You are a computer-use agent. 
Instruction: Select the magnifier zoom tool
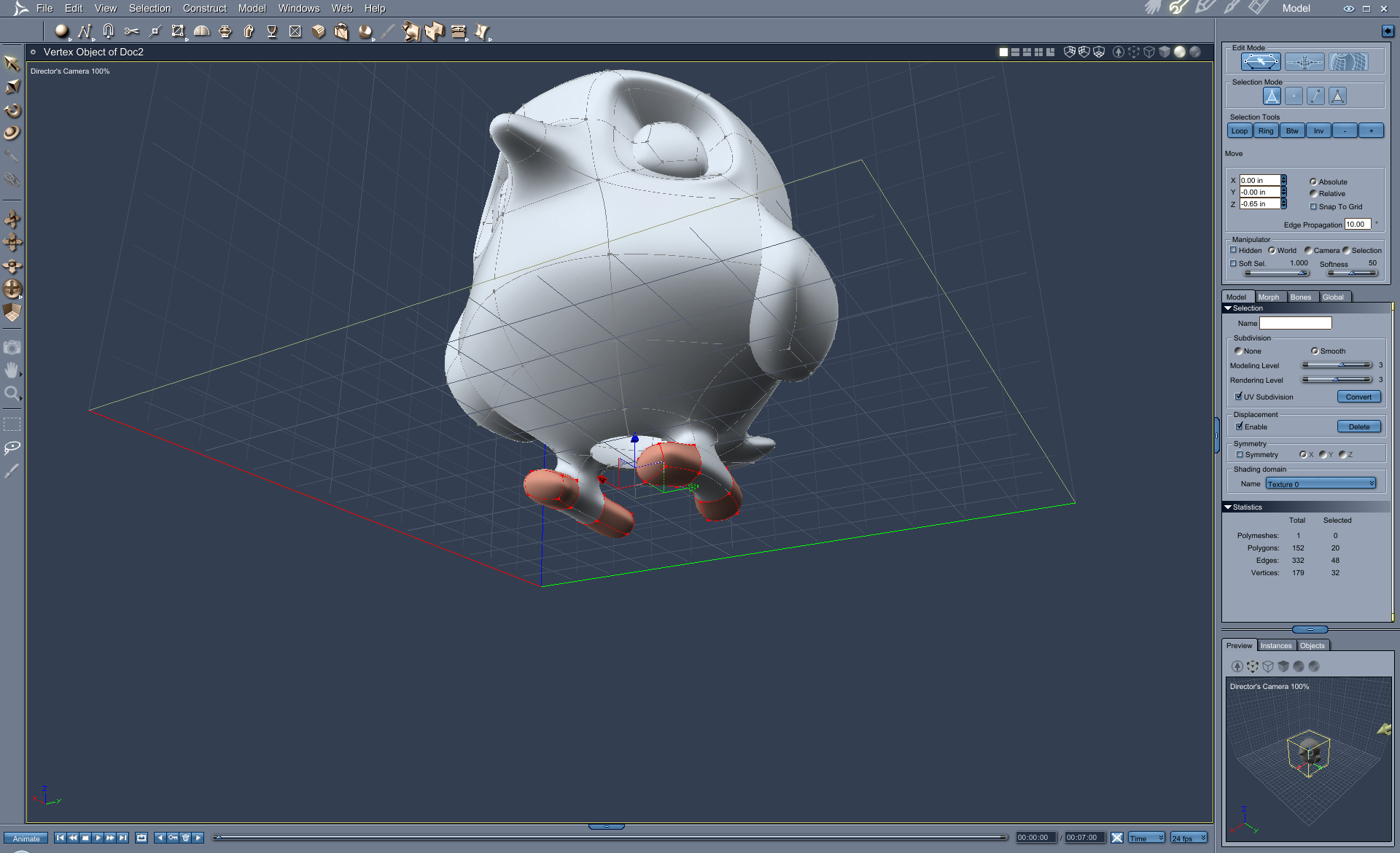[x=12, y=394]
